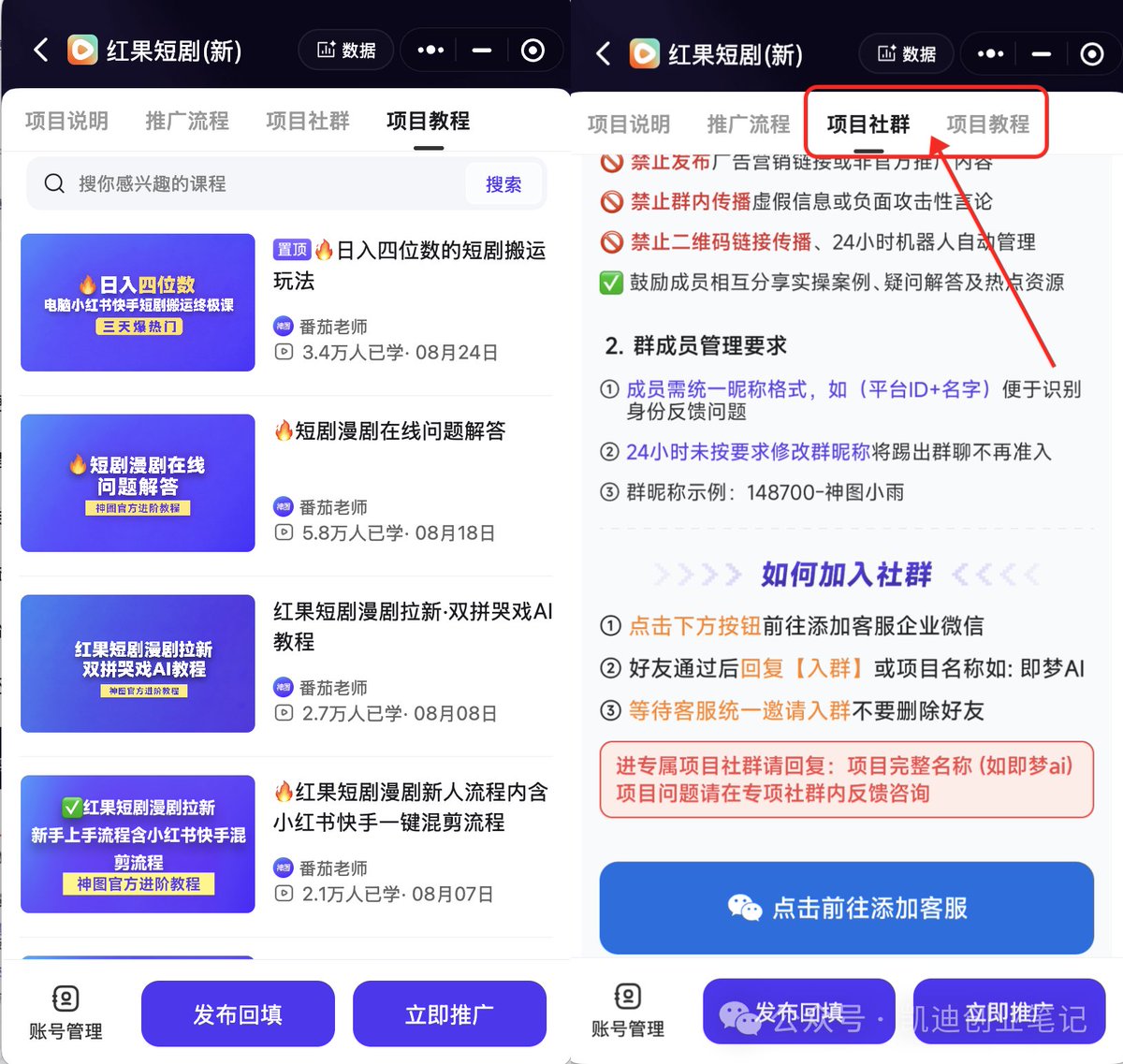The width and height of the screenshot is (1123, 1064).
Task: Switch to 推广流程 tab in left panel
Action: tap(187, 121)
